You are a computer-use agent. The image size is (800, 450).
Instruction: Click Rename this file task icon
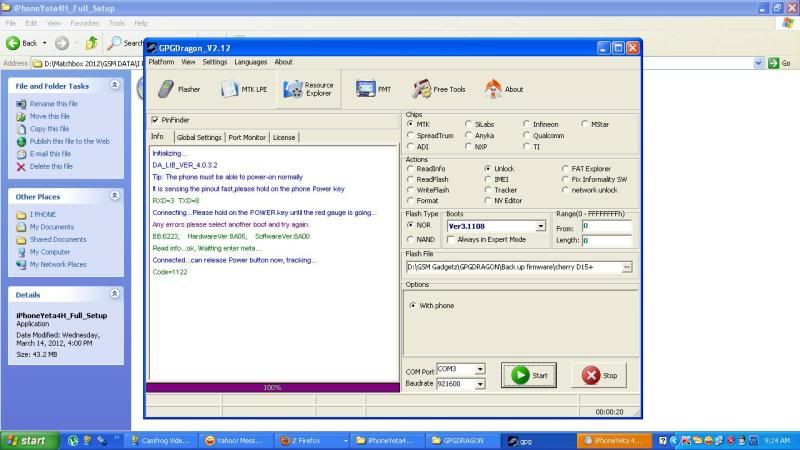pyautogui.click(x=21, y=104)
